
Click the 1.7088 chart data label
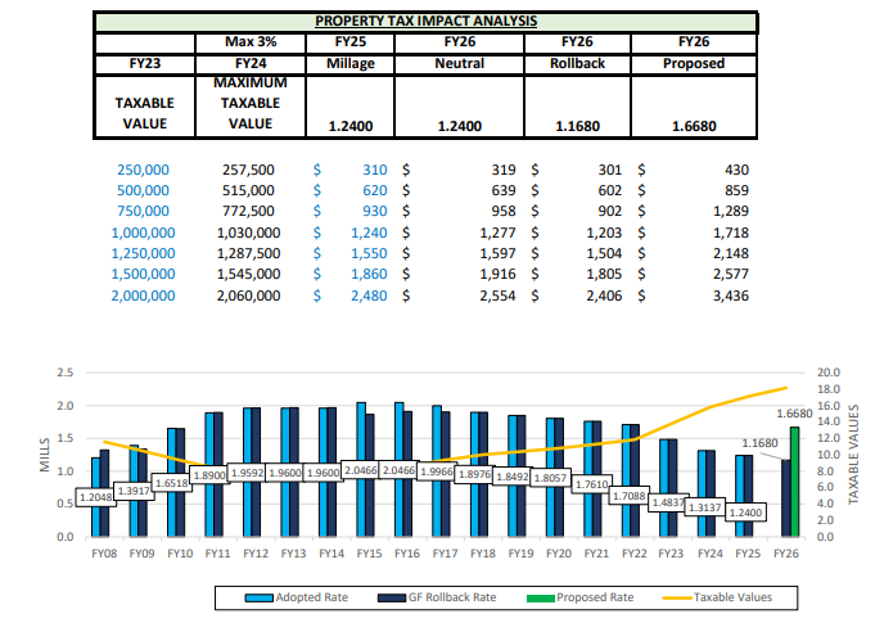click(629, 495)
